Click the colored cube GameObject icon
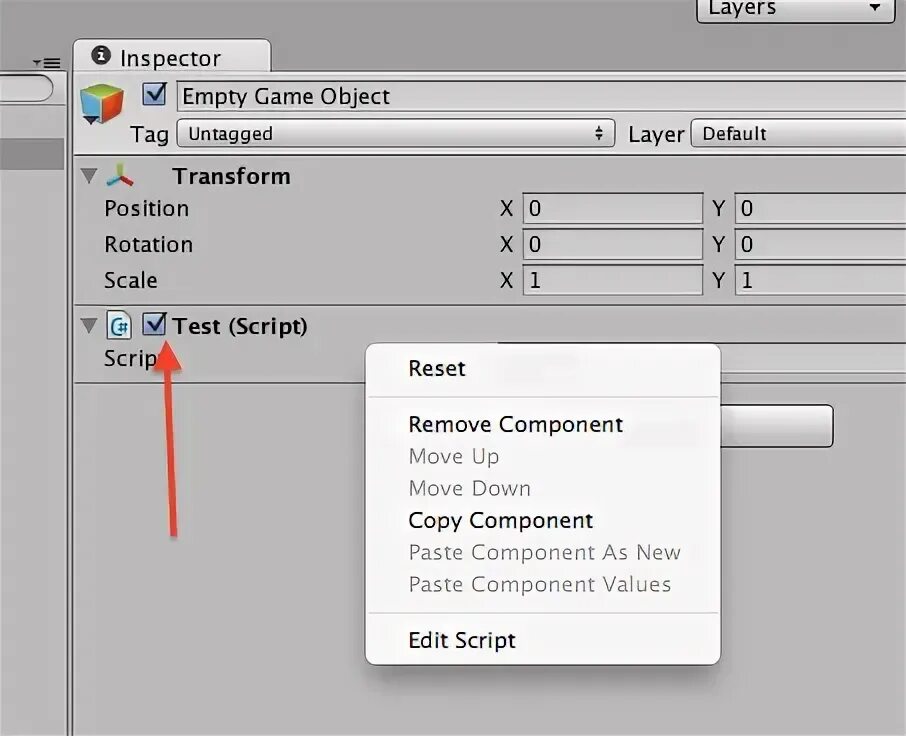The height and width of the screenshot is (736, 906). click(102, 103)
